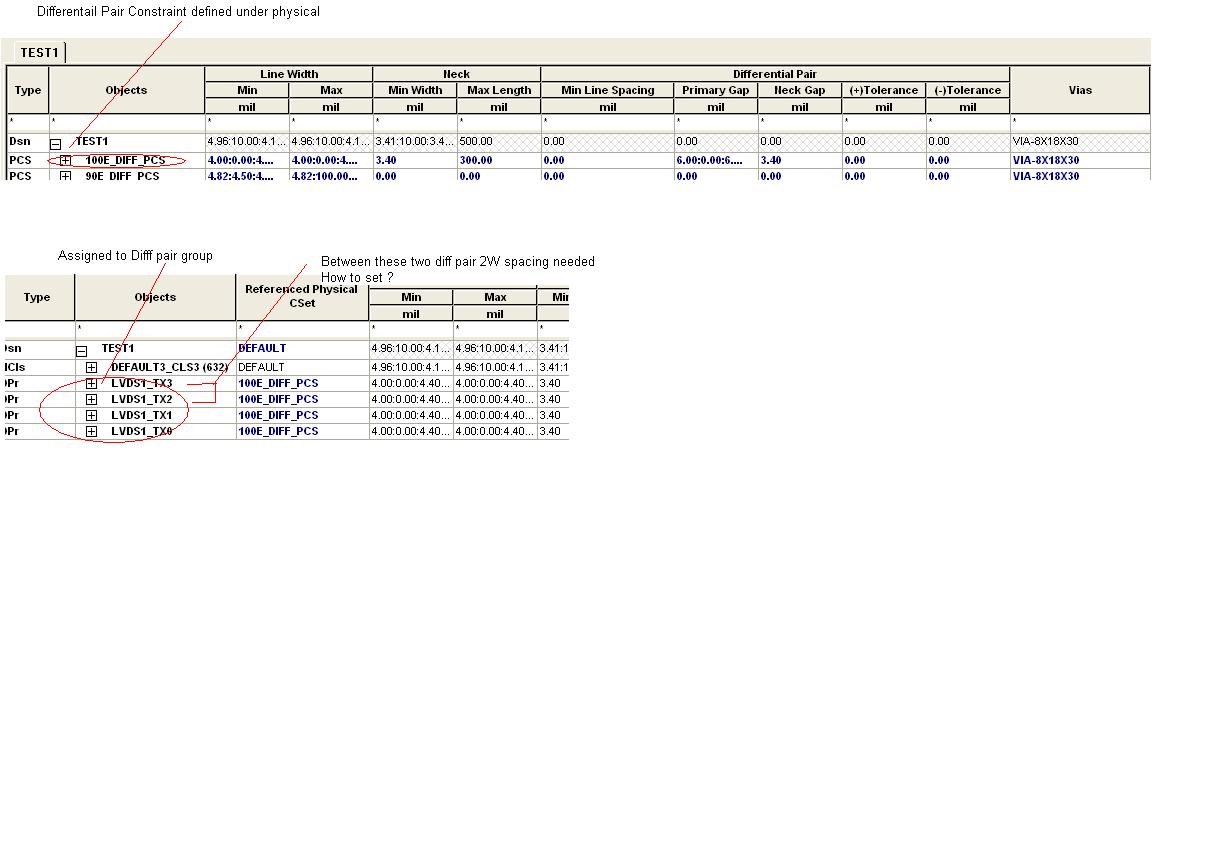Click the Vias column header

coord(1079,90)
